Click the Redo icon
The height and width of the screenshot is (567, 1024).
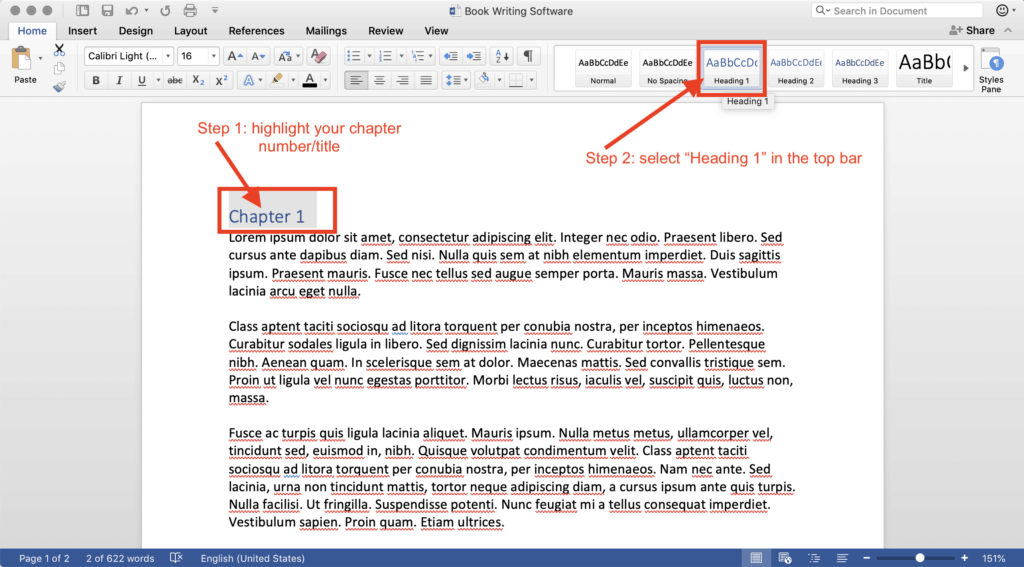(x=165, y=10)
